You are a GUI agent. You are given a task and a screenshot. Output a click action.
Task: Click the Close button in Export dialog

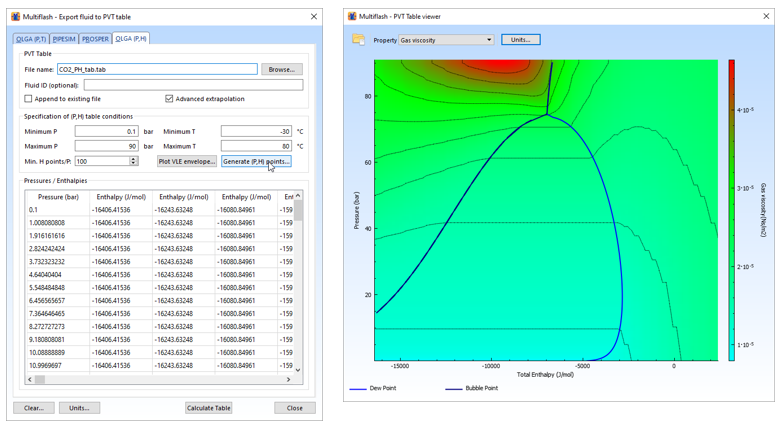[x=295, y=408]
